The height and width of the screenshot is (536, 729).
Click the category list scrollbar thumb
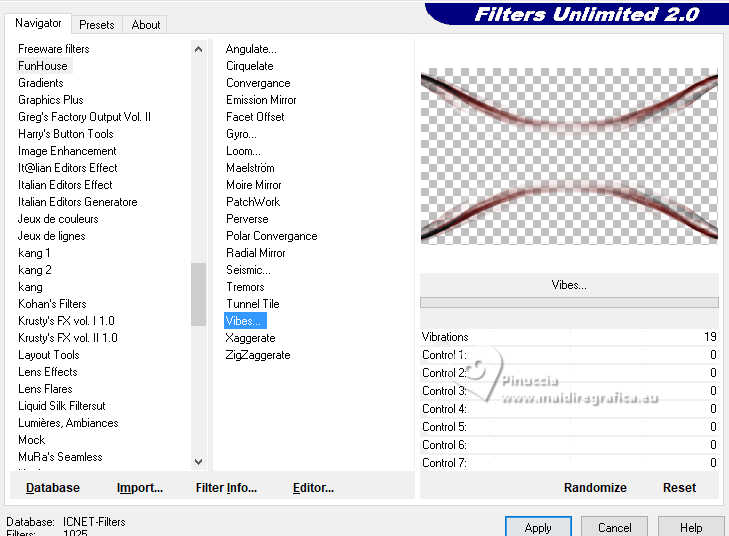pos(199,294)
